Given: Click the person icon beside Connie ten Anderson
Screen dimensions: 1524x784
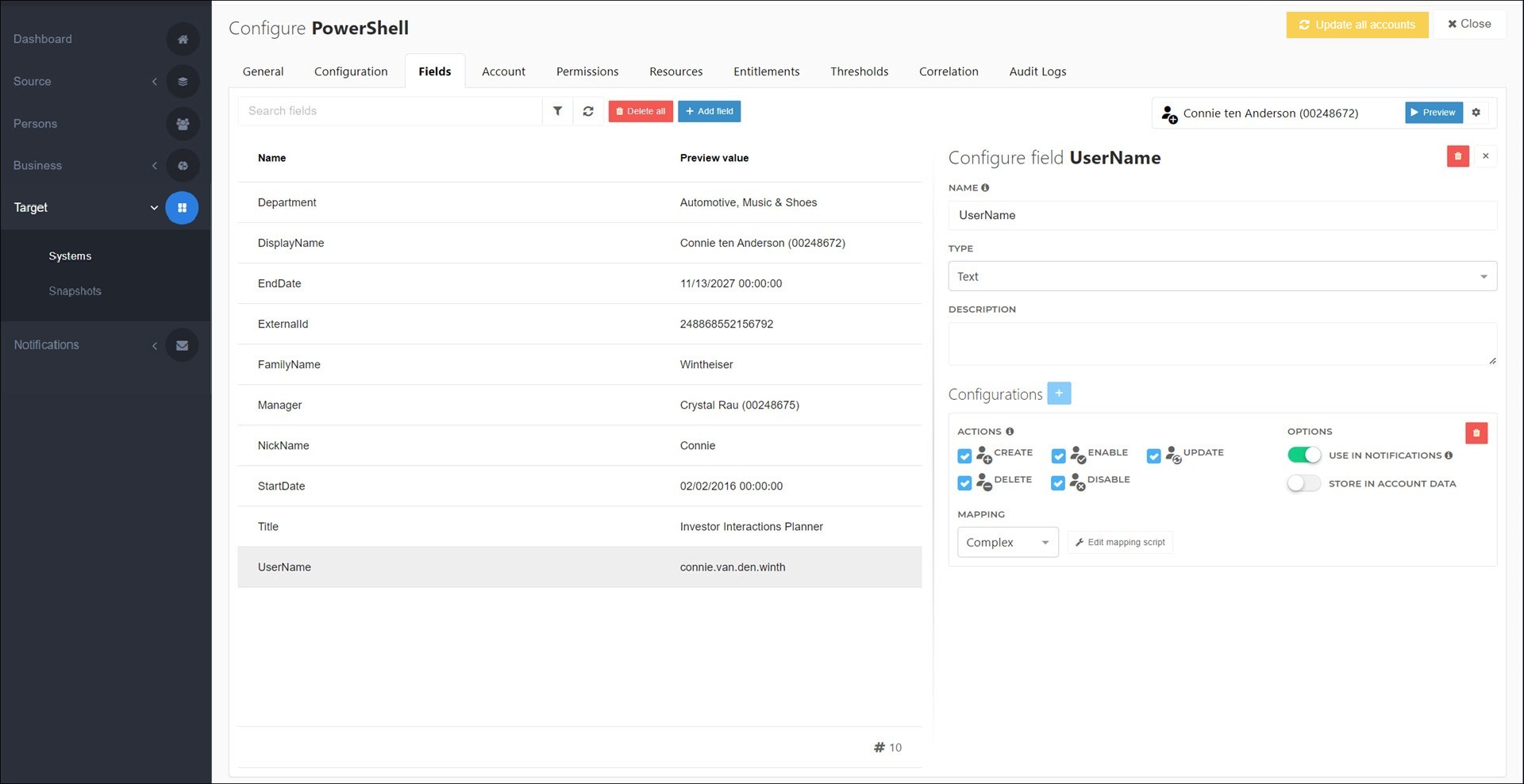Looking at the screenshot, I should click(x=1169, y=114).
